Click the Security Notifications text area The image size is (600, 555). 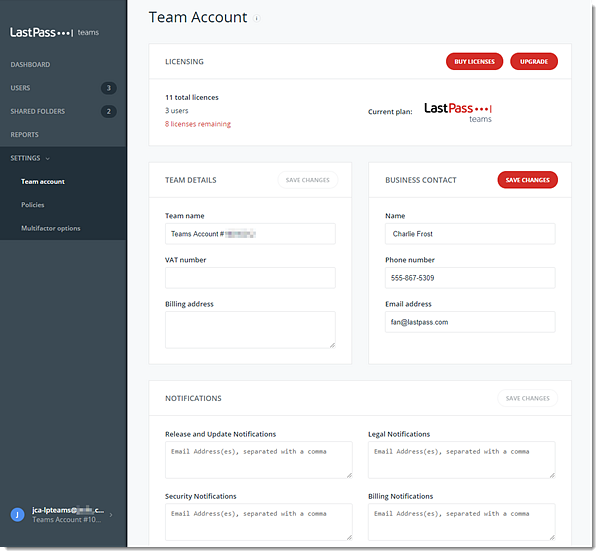coord(259,522)
